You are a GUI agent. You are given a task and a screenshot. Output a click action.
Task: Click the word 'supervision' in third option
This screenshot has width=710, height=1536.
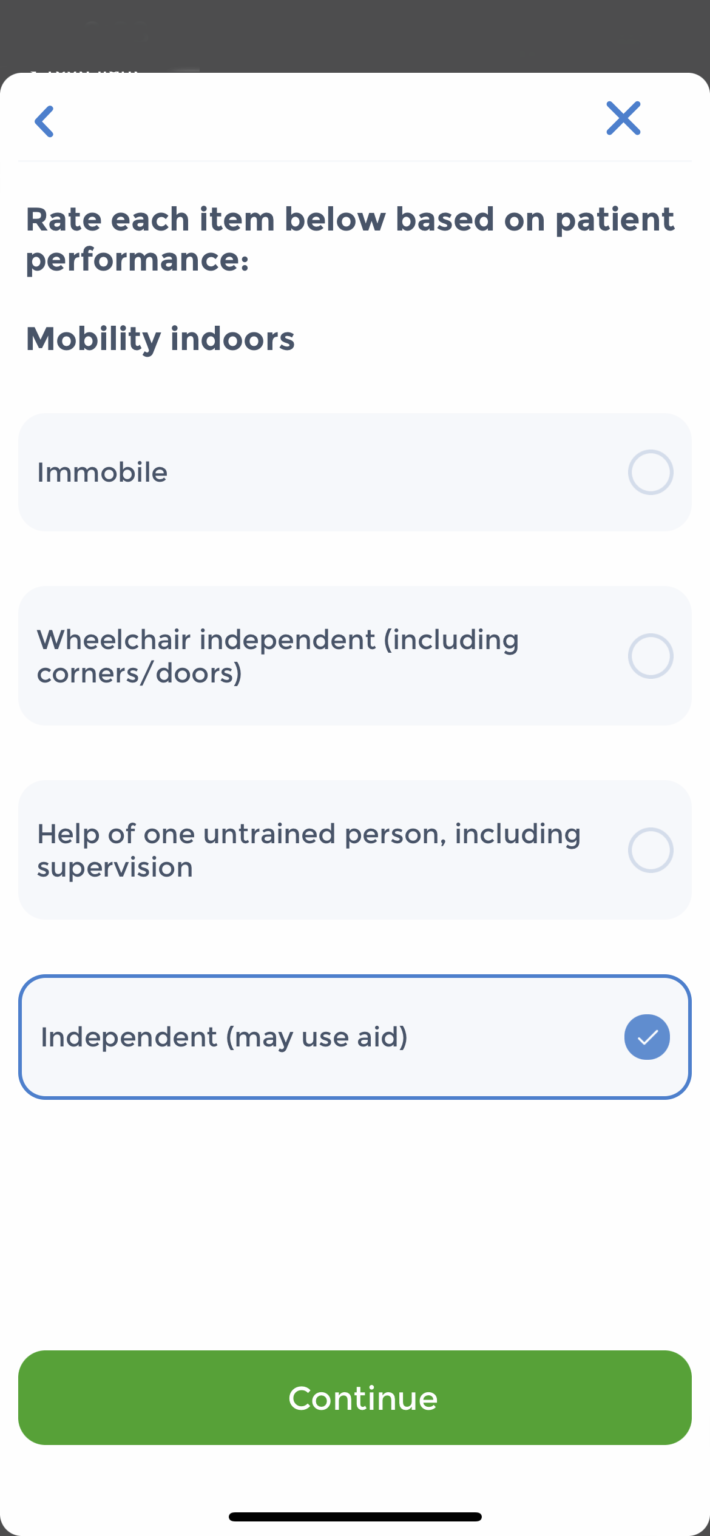[115, 868]
